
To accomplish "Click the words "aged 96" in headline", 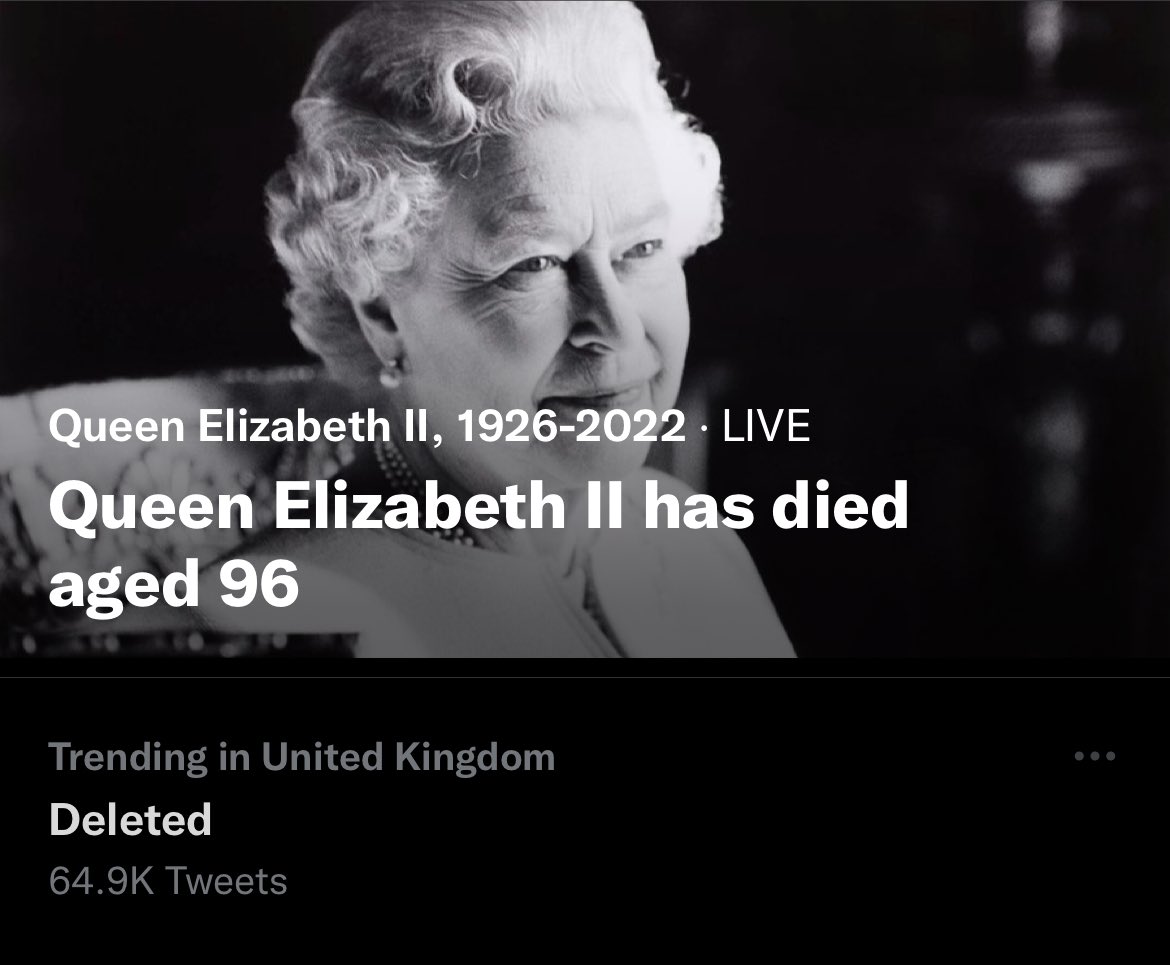I will coord(173,585).
